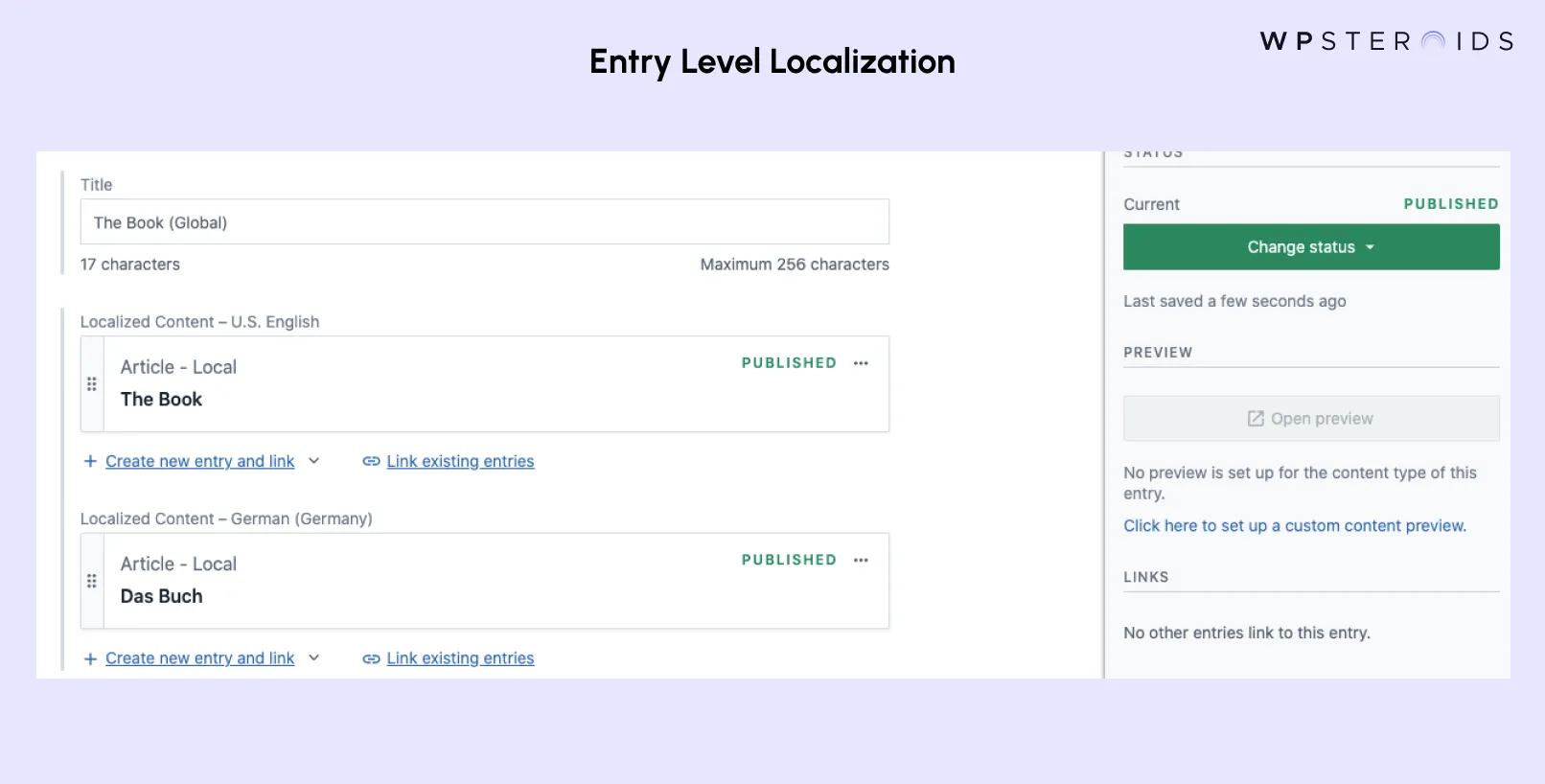Open the Change status dropdown
1545x784 pixels.
[x=1311, y=246]
